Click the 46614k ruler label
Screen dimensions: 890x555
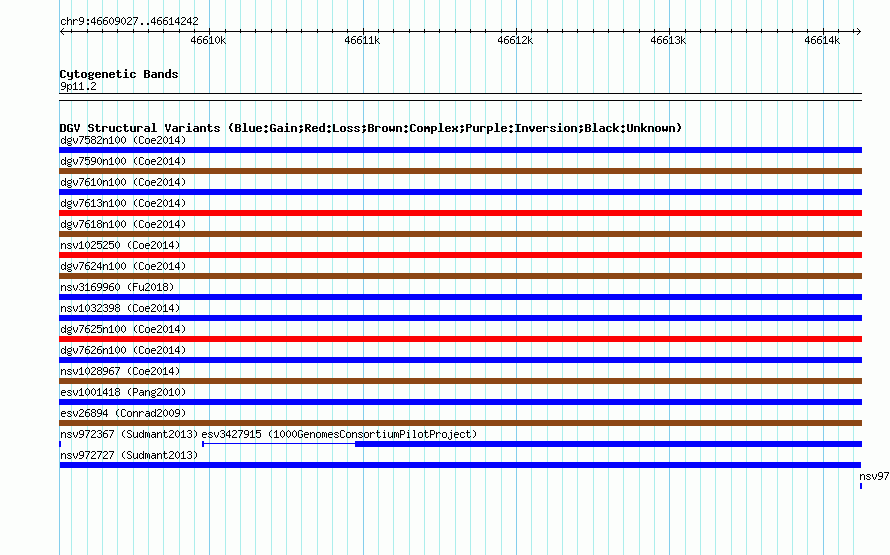(822, 40)
